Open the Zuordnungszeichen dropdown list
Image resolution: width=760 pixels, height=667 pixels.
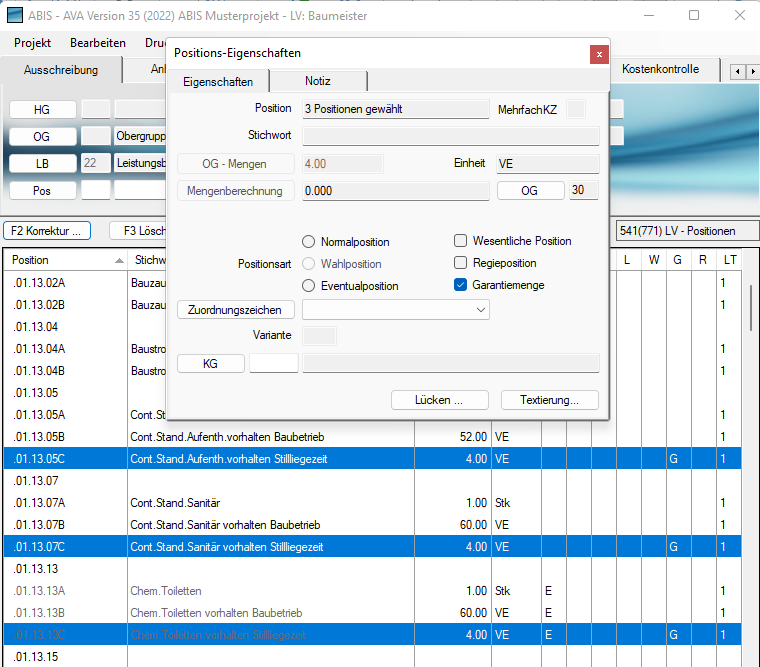tap(480, 310)
